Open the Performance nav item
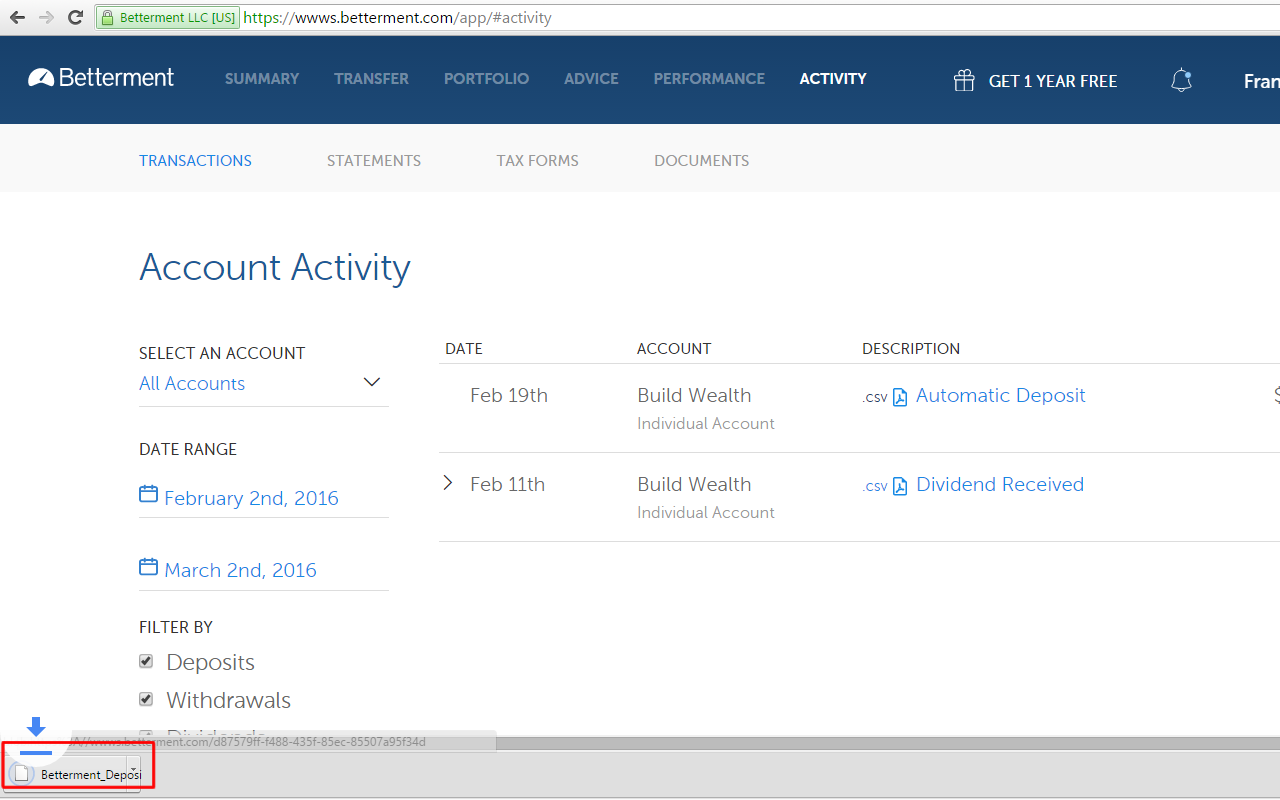Viewport: 1280px width, 800px height. pyautogui.click(x=709, y=79)
